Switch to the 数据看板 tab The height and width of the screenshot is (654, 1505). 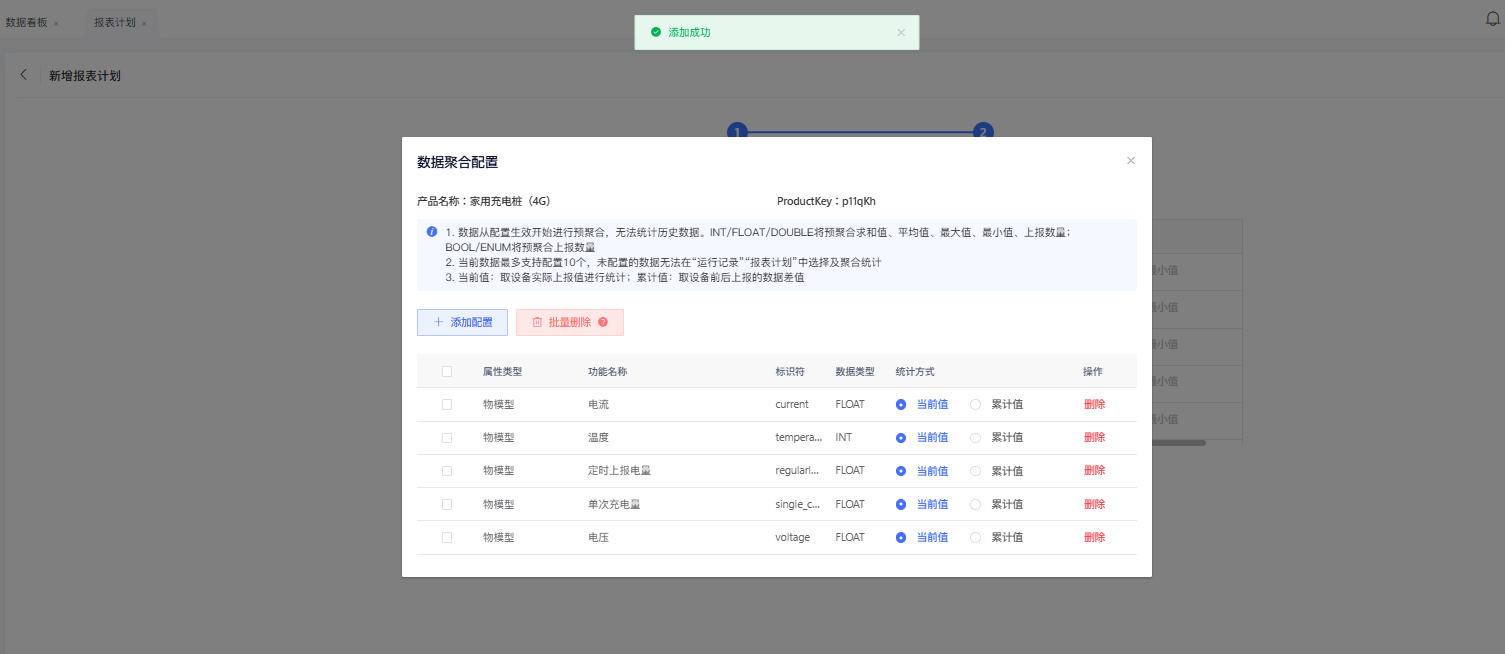click(26, 22)
